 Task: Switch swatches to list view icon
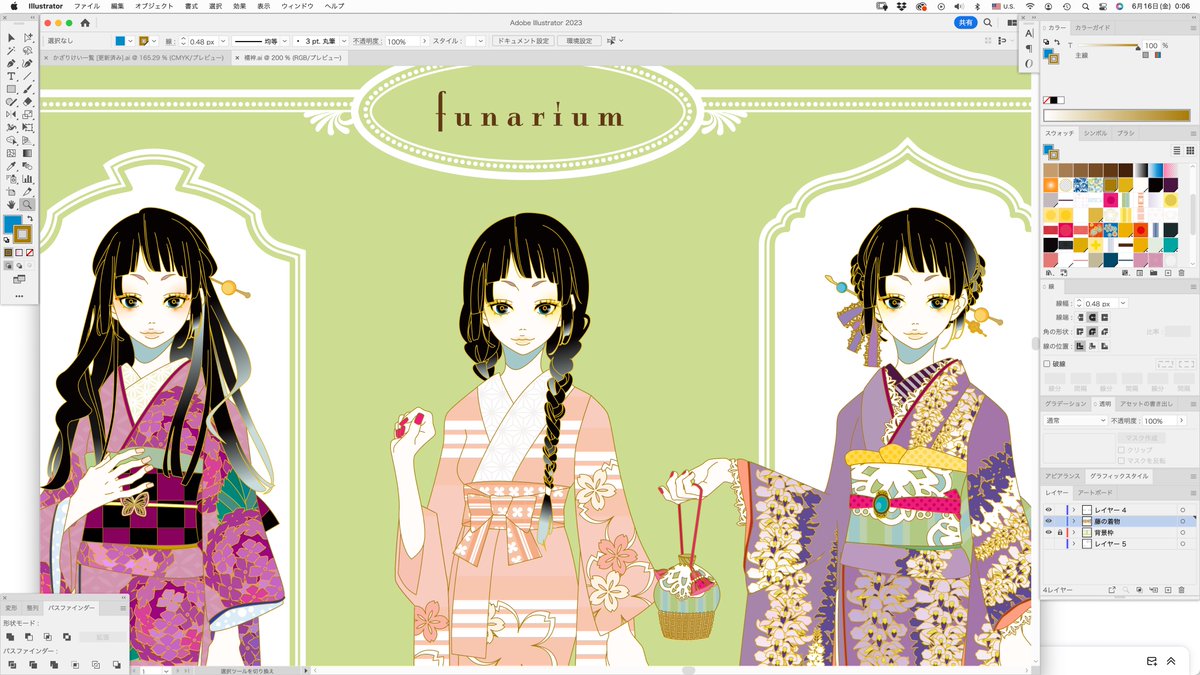point(1176,150)
